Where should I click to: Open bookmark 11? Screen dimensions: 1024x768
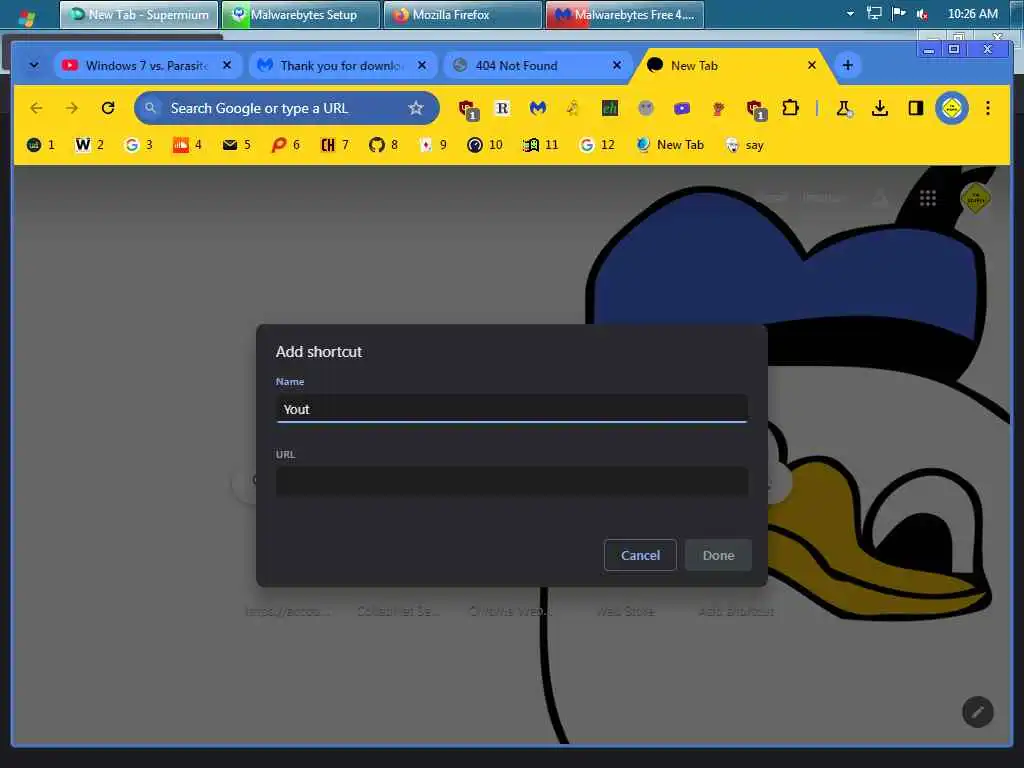(x=541, y=145)
